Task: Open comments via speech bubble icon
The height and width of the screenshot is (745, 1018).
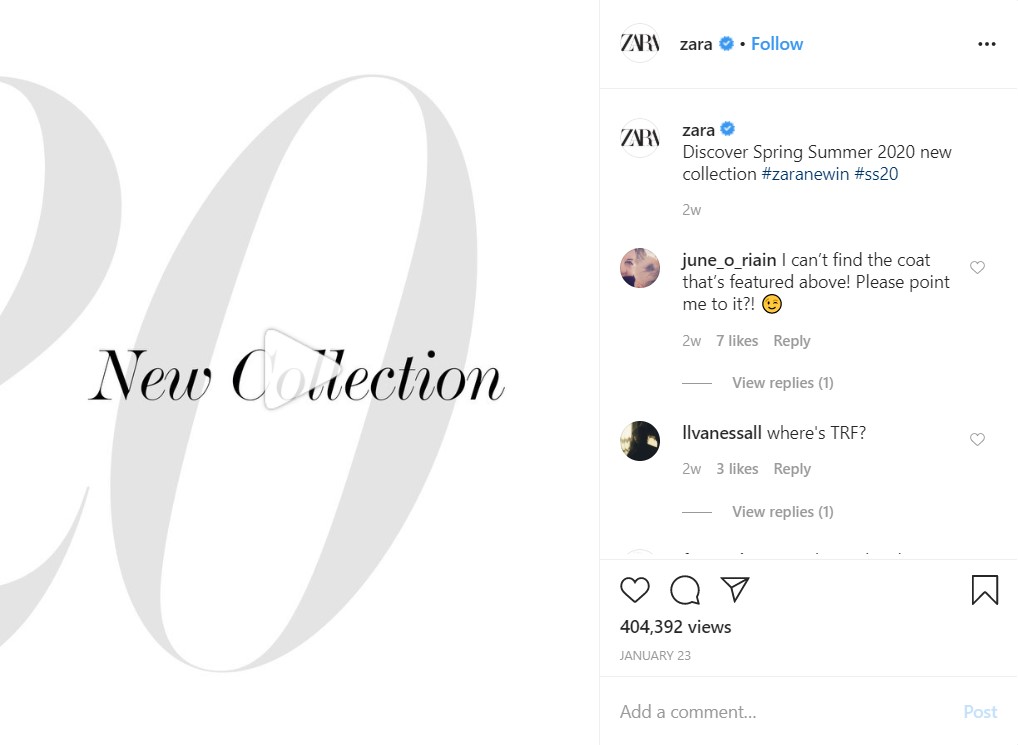Action: (685, 589)
